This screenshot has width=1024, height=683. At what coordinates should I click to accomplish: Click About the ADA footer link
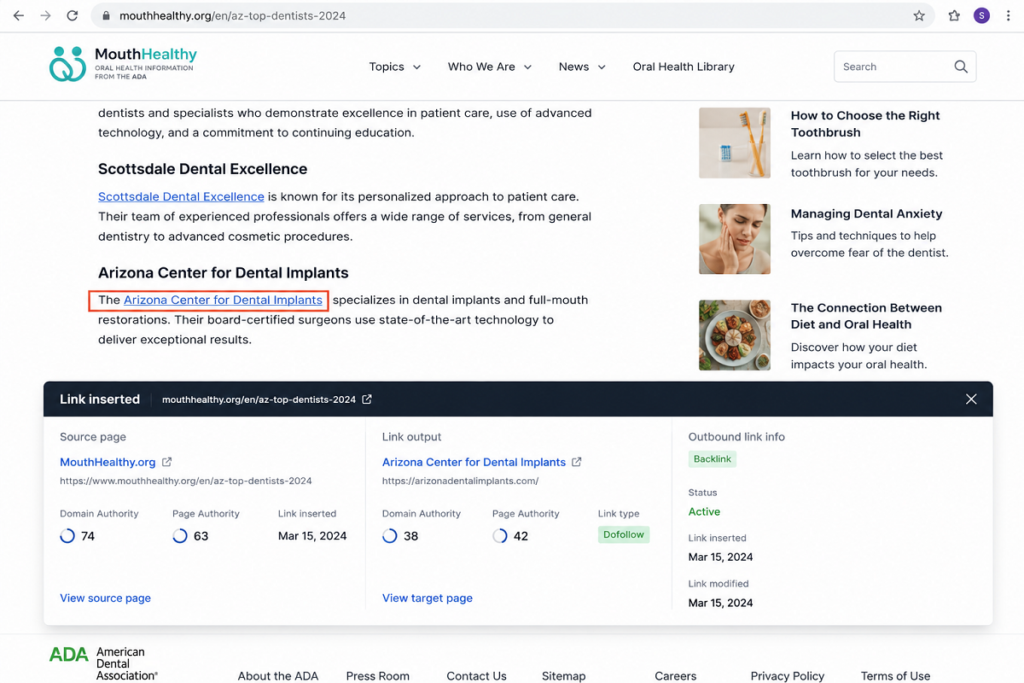point(278,676)
